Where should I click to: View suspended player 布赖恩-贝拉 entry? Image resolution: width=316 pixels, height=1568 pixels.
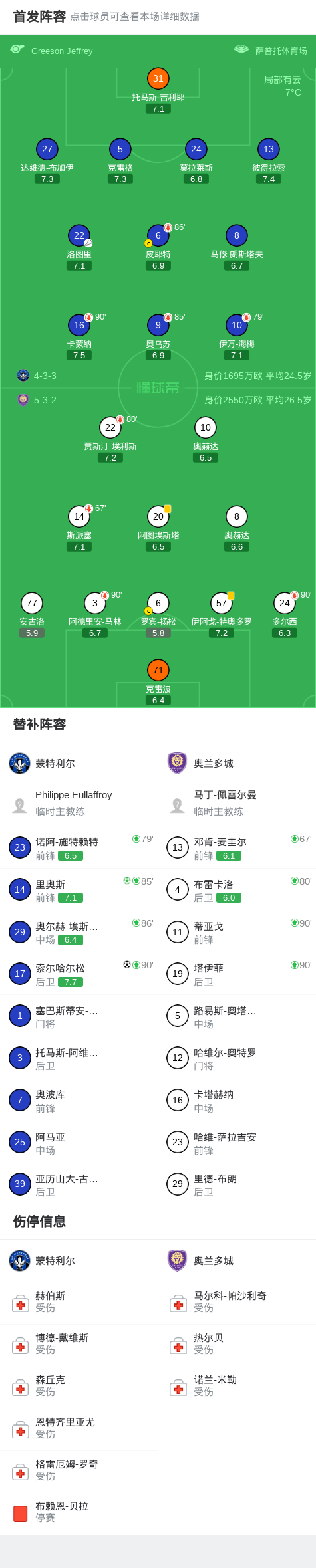point(79,1512)
